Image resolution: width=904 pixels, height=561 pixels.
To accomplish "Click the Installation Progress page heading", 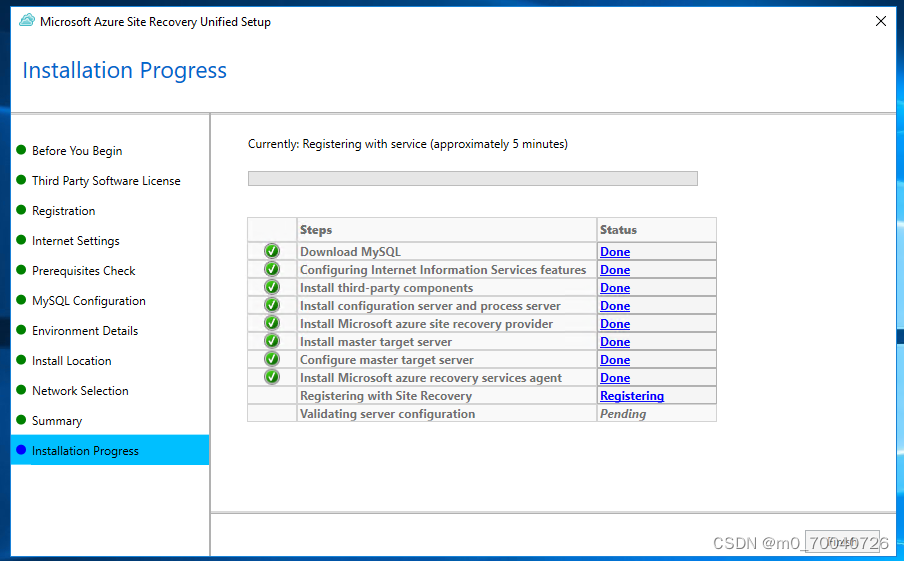I will pos(125,70).
